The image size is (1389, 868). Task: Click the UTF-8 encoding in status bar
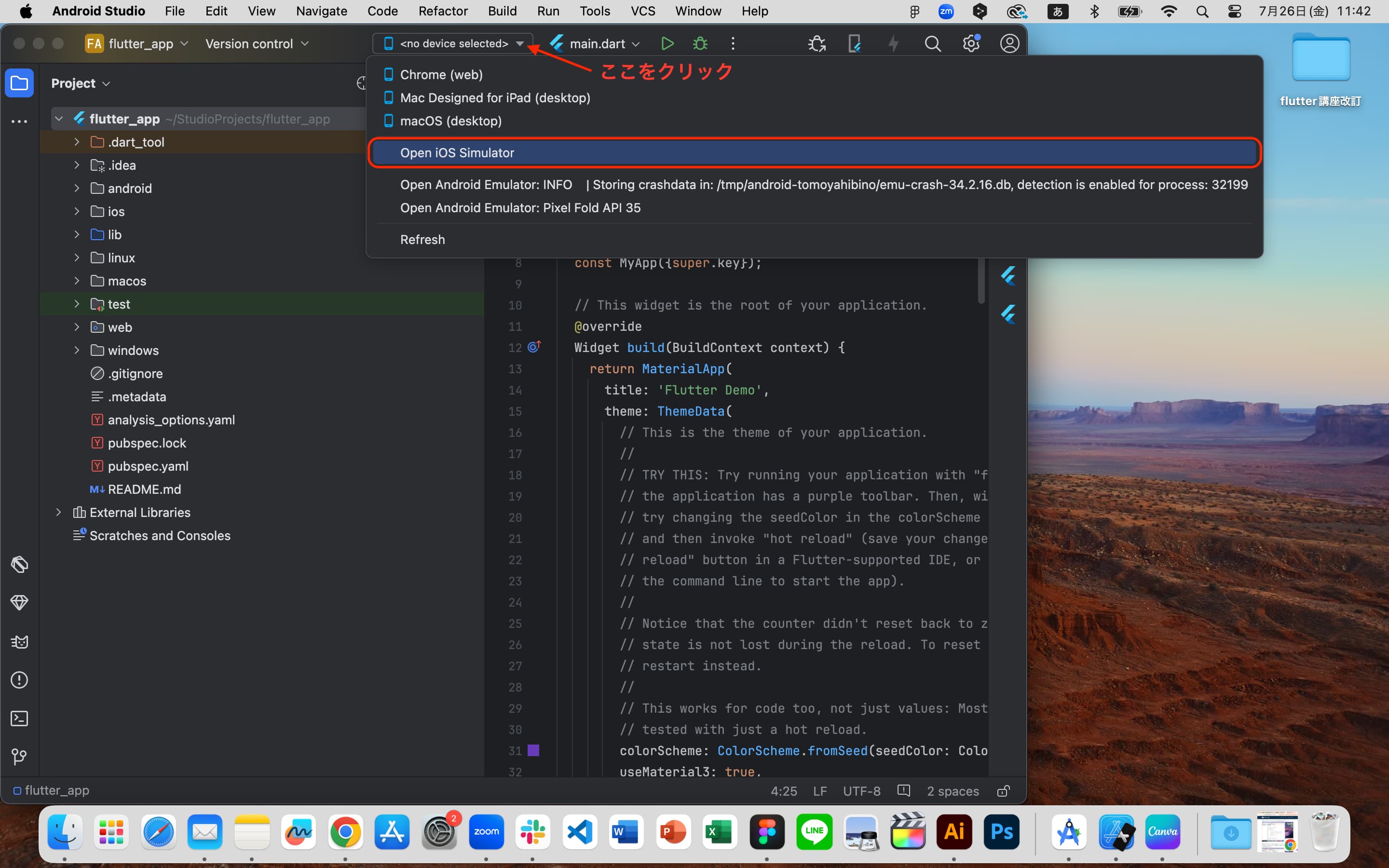point(861,791)
